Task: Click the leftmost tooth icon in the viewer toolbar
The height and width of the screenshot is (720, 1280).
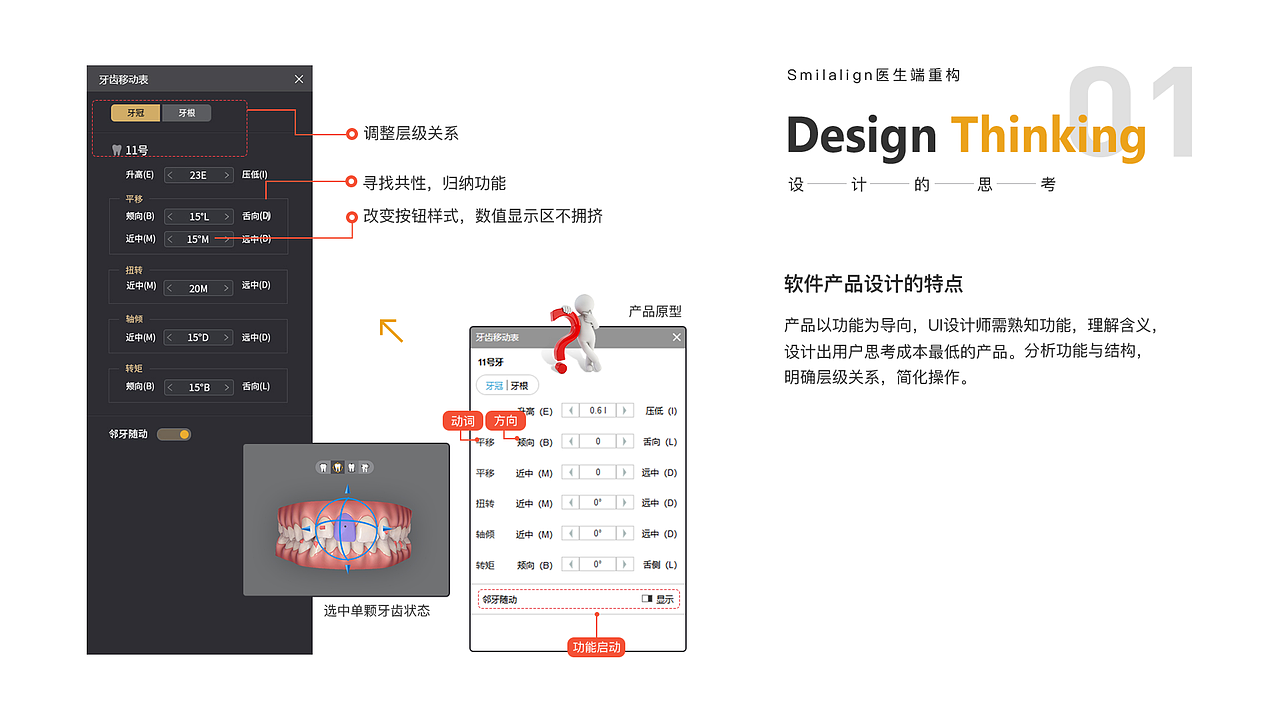Action: point(323,467)
